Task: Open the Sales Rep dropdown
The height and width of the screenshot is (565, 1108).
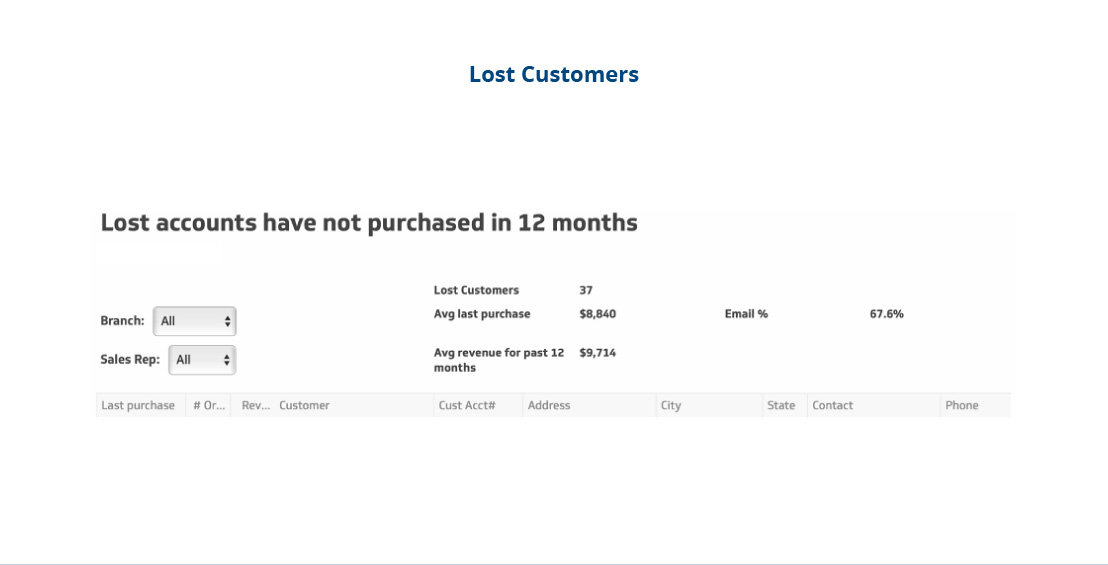Action: (x=202, y=359)
